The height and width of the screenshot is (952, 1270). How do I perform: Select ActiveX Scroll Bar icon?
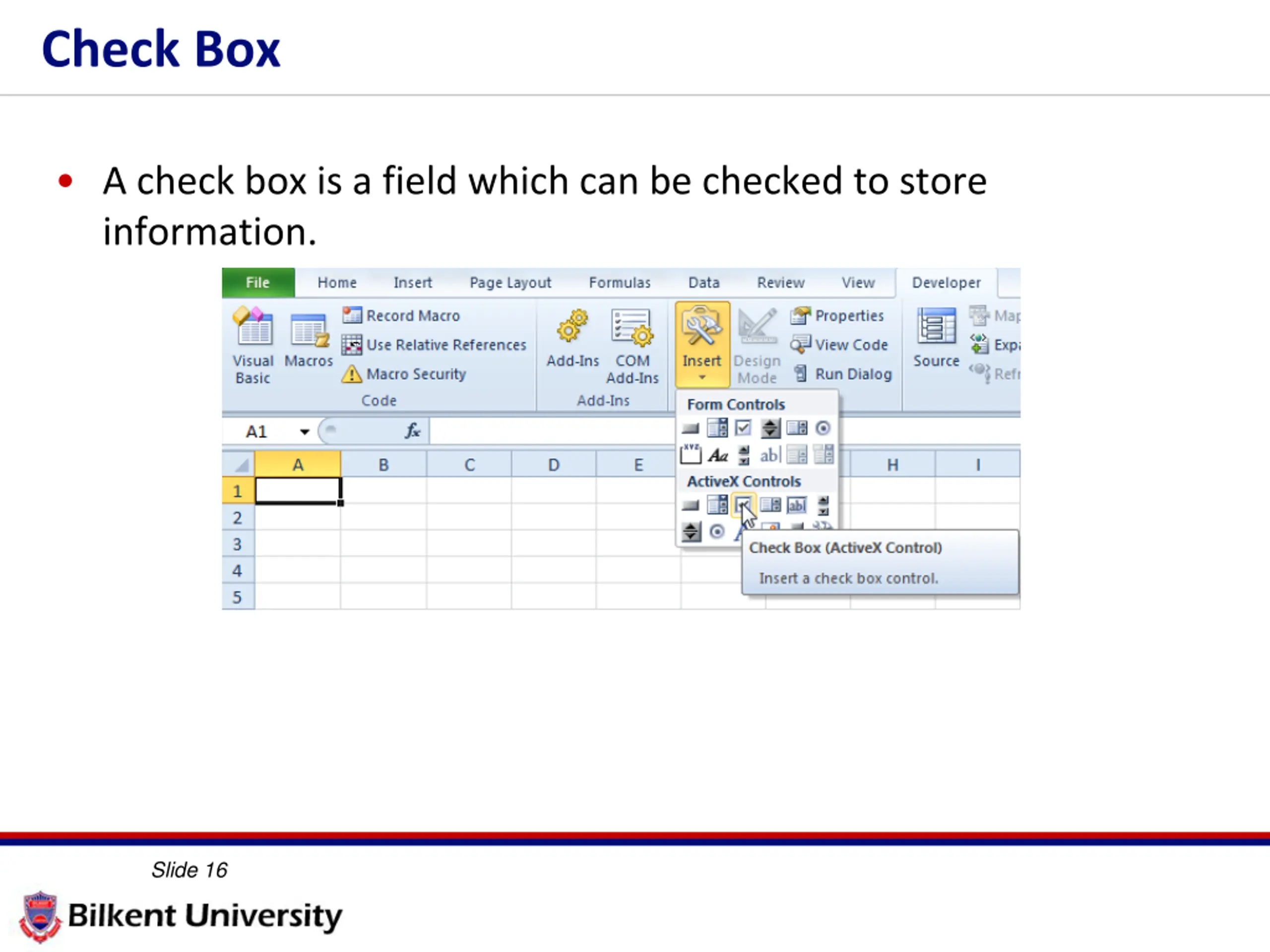click(823, 506)
